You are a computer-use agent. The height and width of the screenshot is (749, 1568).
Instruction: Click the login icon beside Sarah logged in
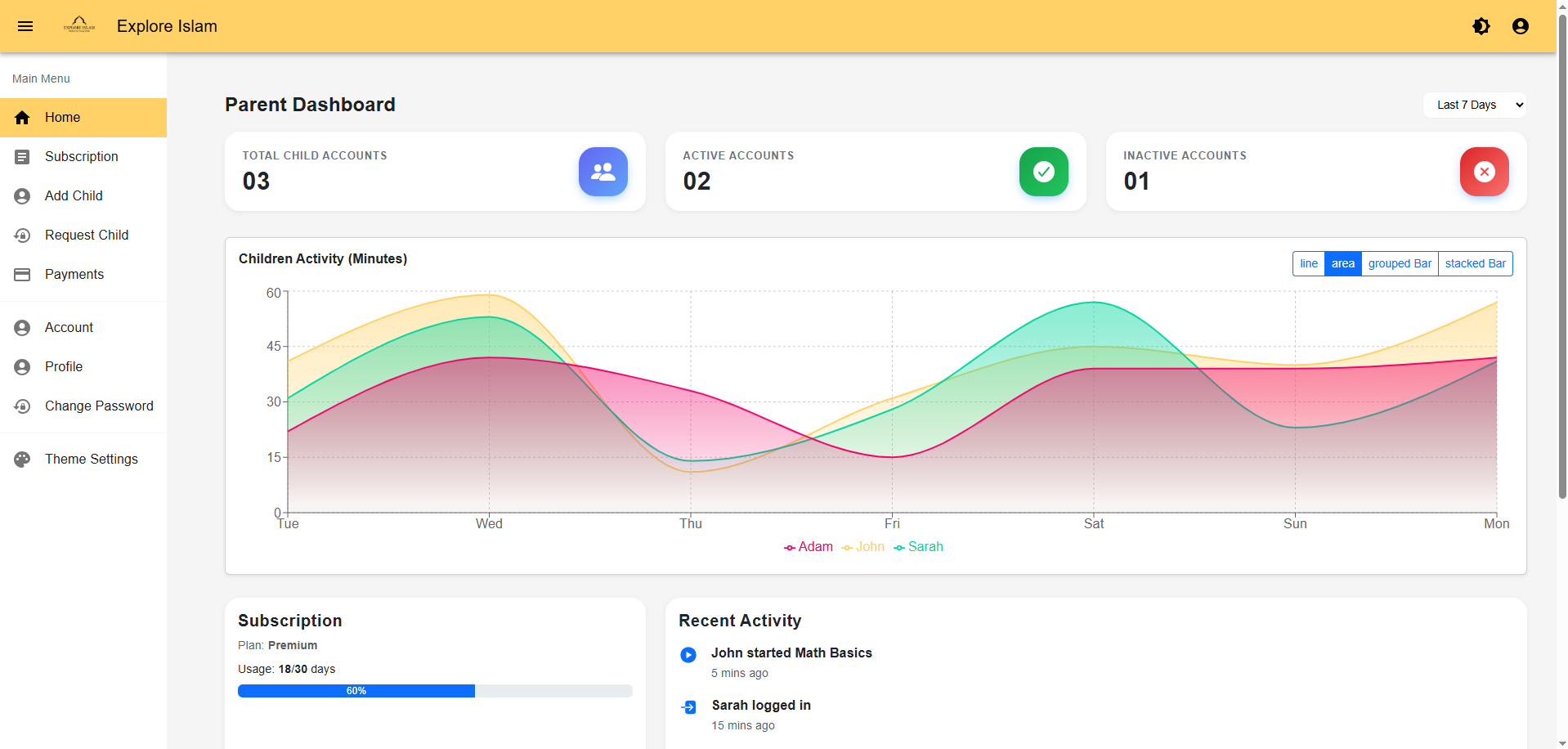click(x=688, y=707)
